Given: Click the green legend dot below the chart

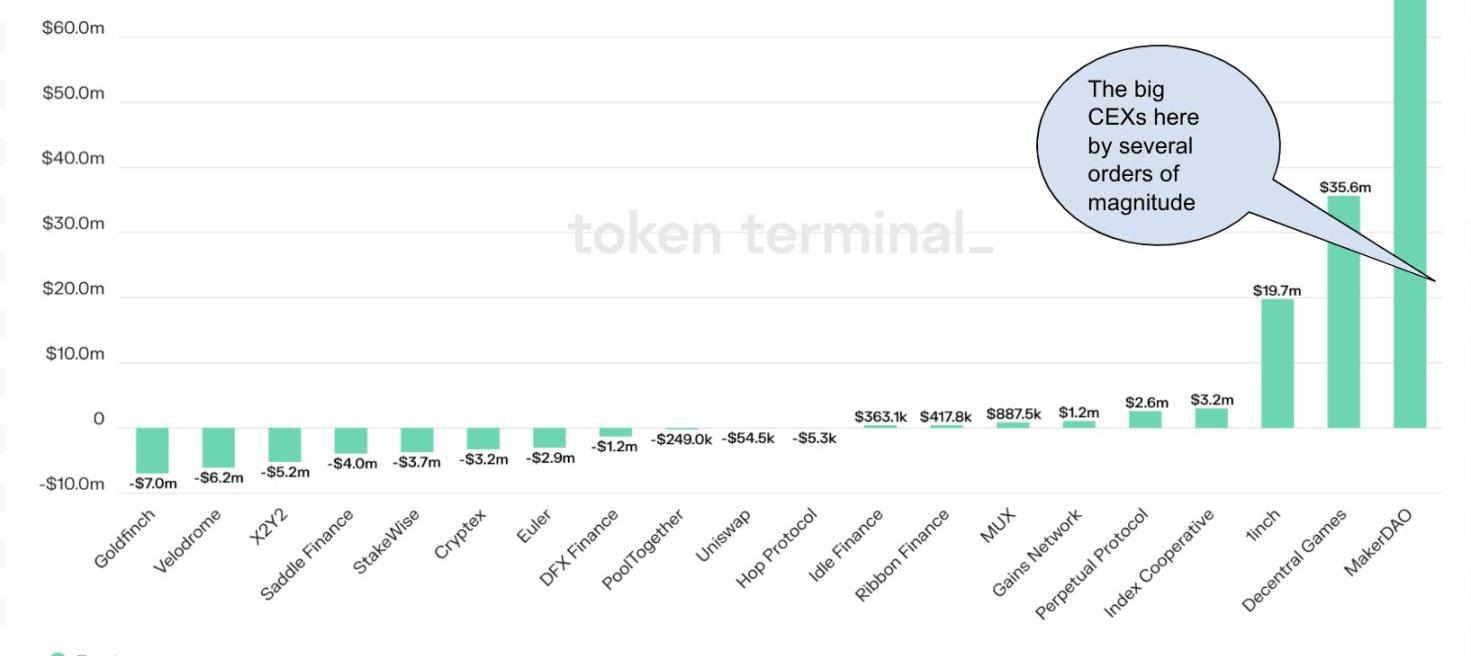Looking at the screenshot, I should (58, 654).
